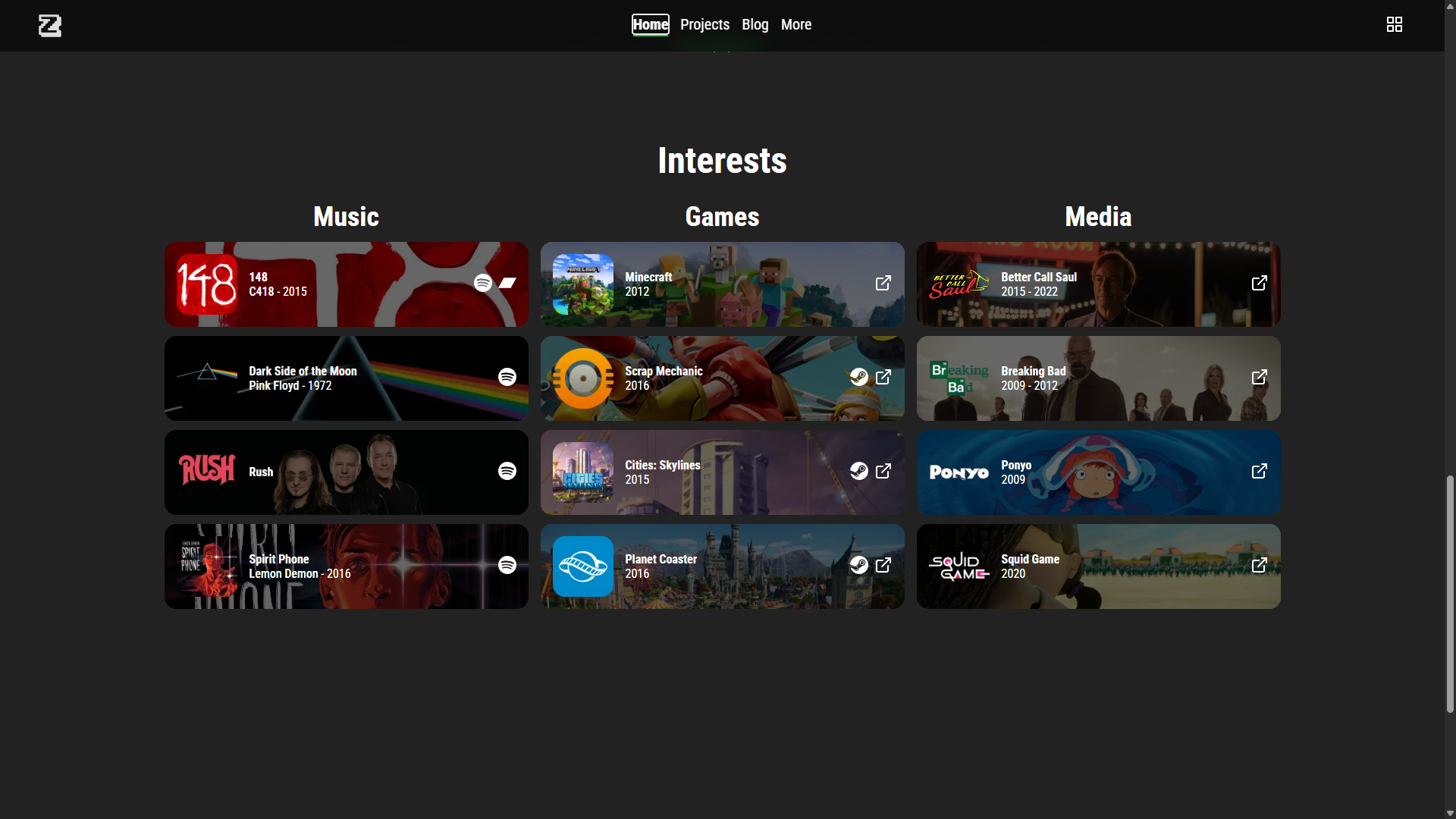Click the Breaking Bad logo thumbnail
Viewport: 1456px width, 819px height.
959,378
